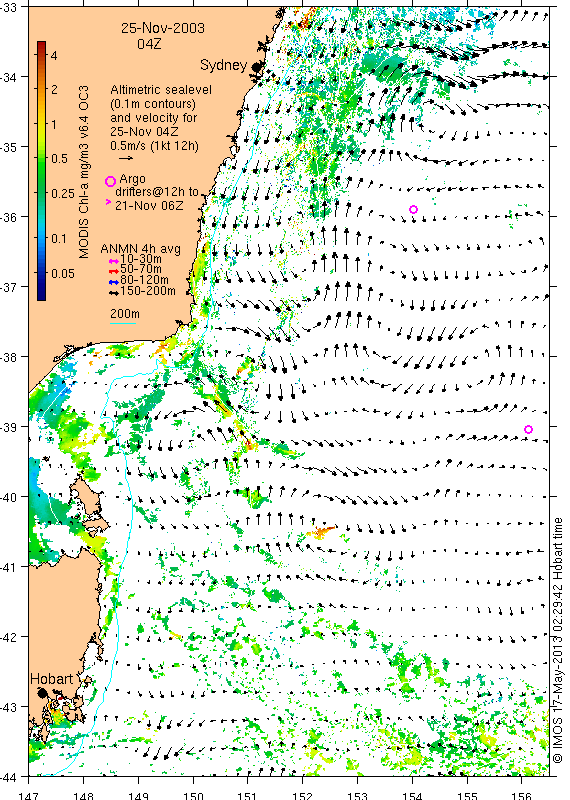Click the Argo float circle near 156E 39S
This screenshot has height=800, width=570.
(529, 430)
